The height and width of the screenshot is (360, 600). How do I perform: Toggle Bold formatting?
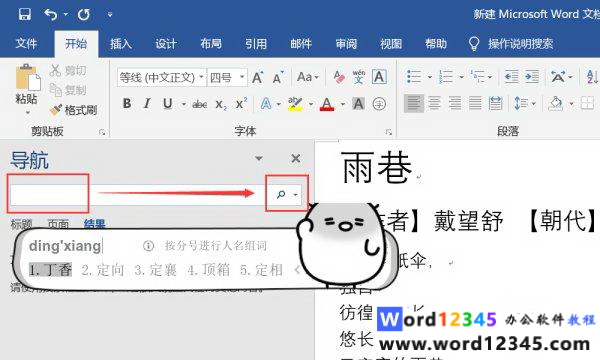tap(127, 104)
